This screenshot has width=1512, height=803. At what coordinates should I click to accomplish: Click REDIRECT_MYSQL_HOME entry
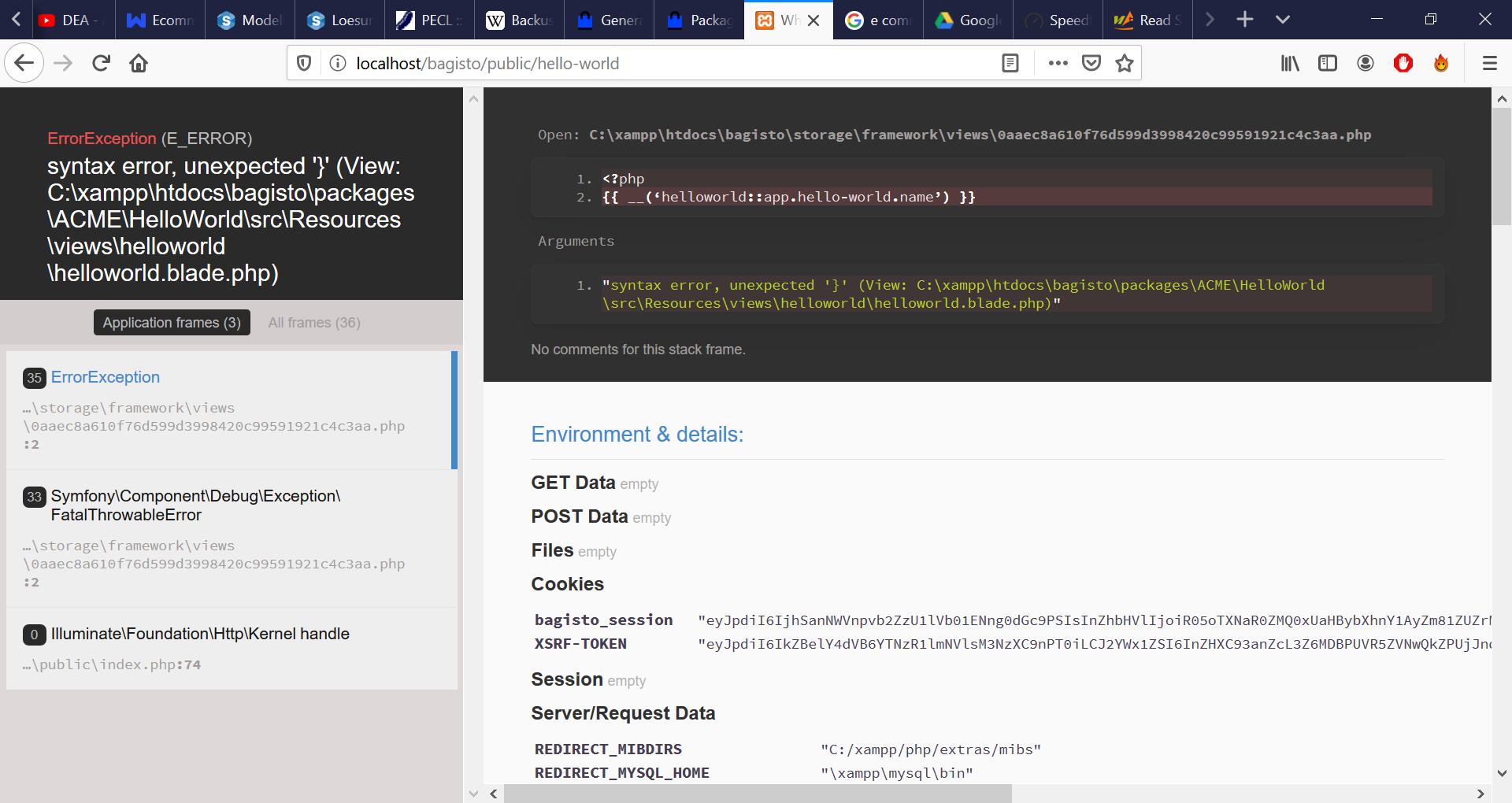click(x=622, y=773)
